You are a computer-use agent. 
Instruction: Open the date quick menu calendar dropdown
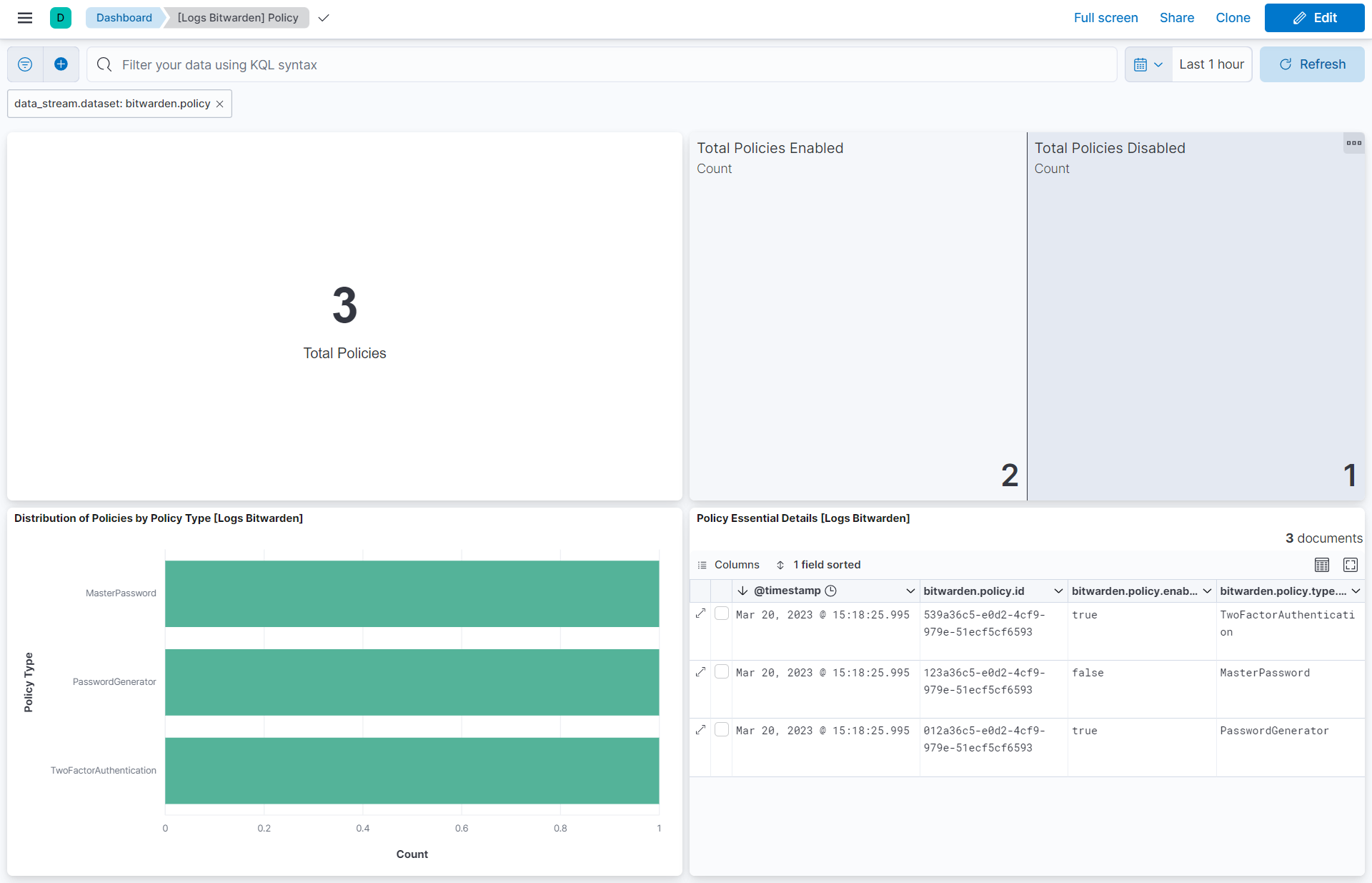1148,64
